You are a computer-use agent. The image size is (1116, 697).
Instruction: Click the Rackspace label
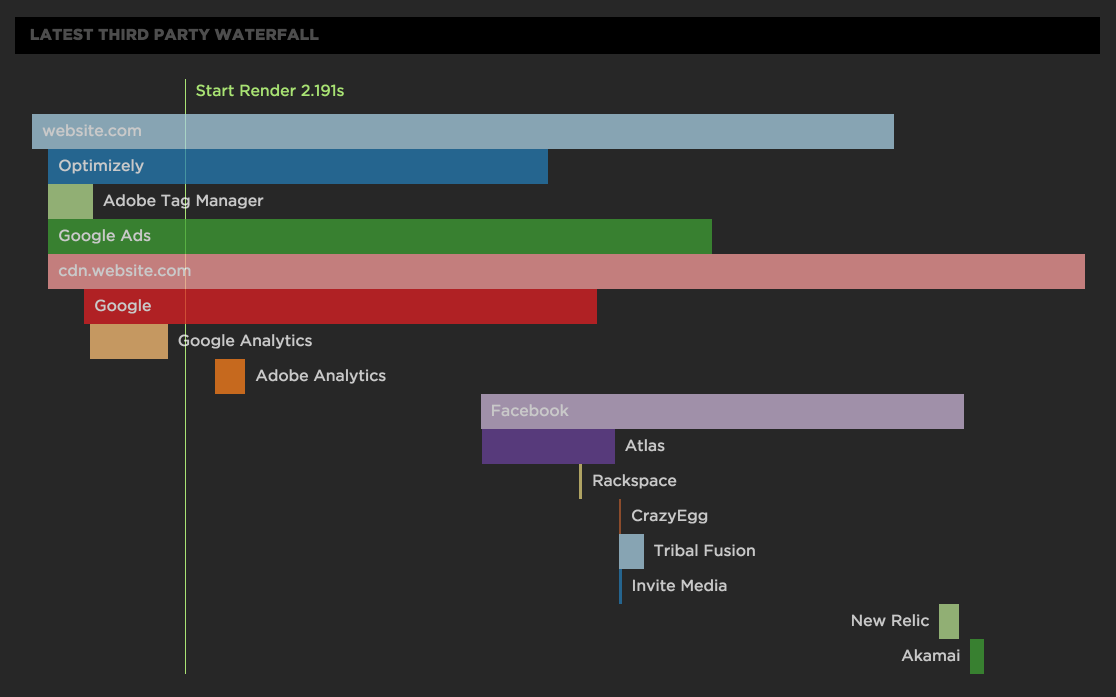(x=634, y=481)
